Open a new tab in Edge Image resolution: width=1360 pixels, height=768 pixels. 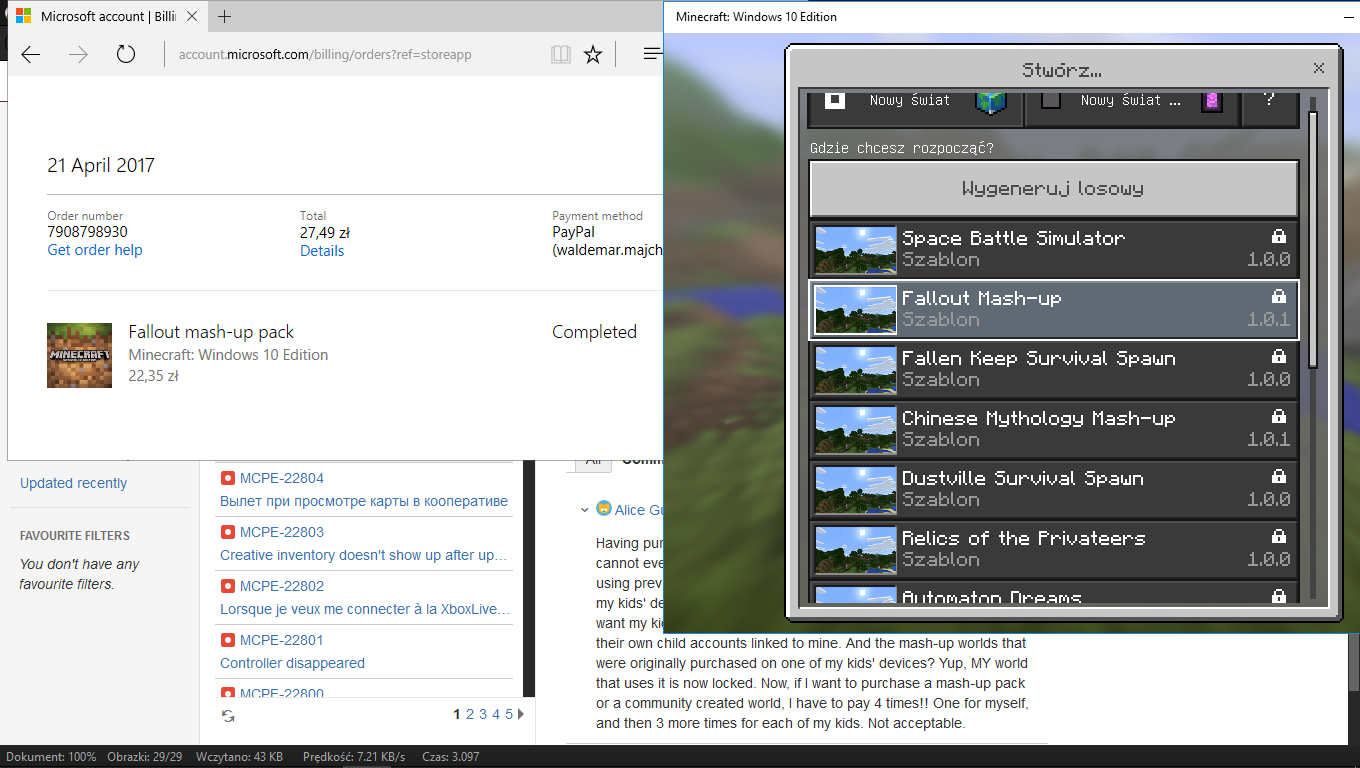coord(224,16)
